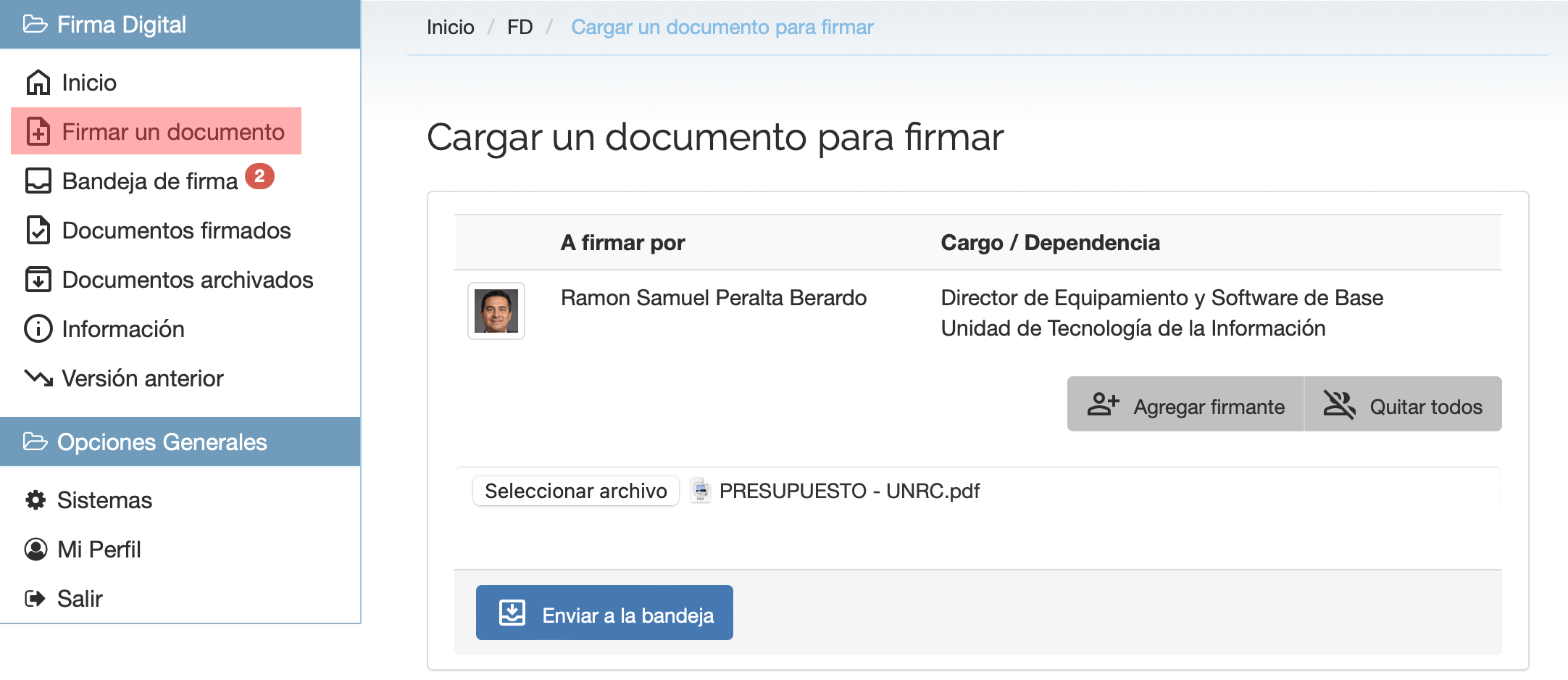1568x680 pixels.
Task: Select the Firmar un documento icon
Action: point(38,131)
